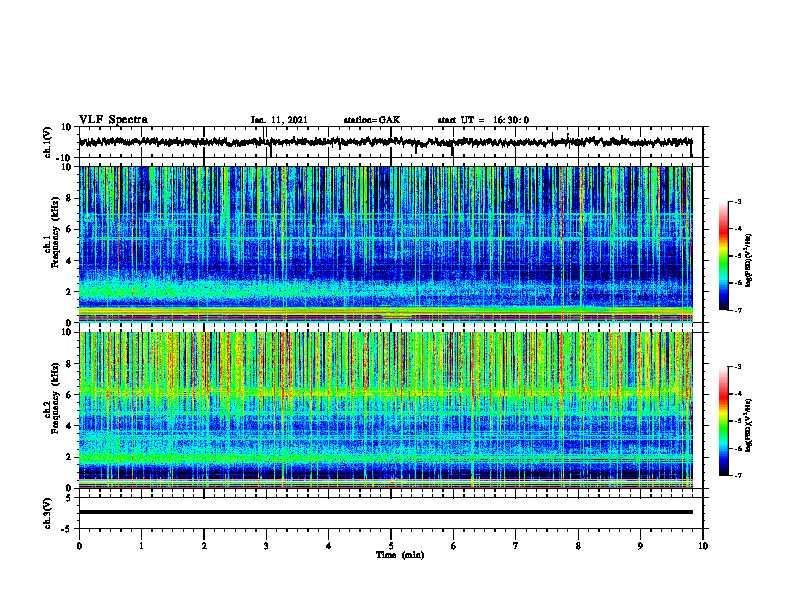Click the "ch.3(V)" axis label
The image size is (792, 612).
[48, 513]
